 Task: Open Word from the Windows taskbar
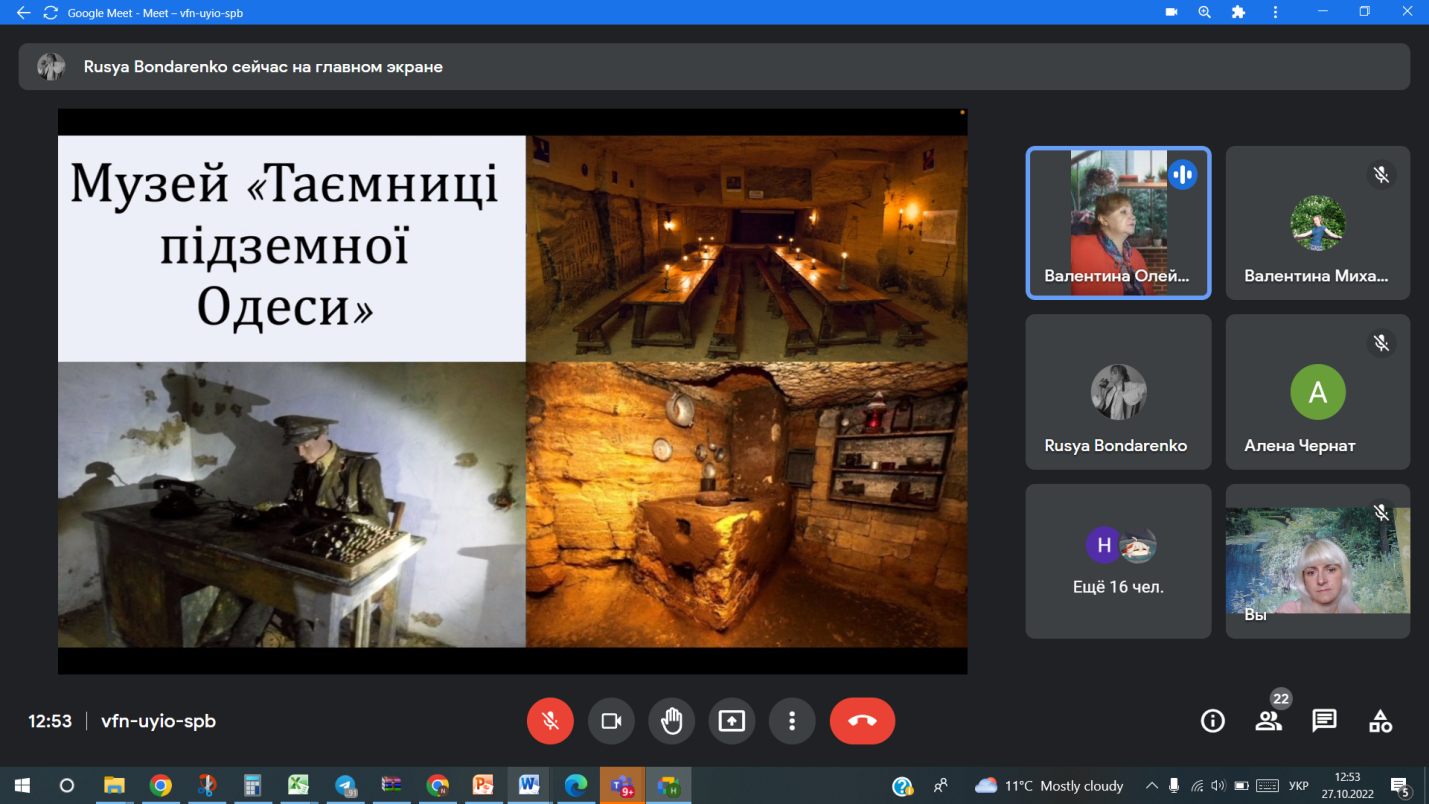[x=529, y=786]
